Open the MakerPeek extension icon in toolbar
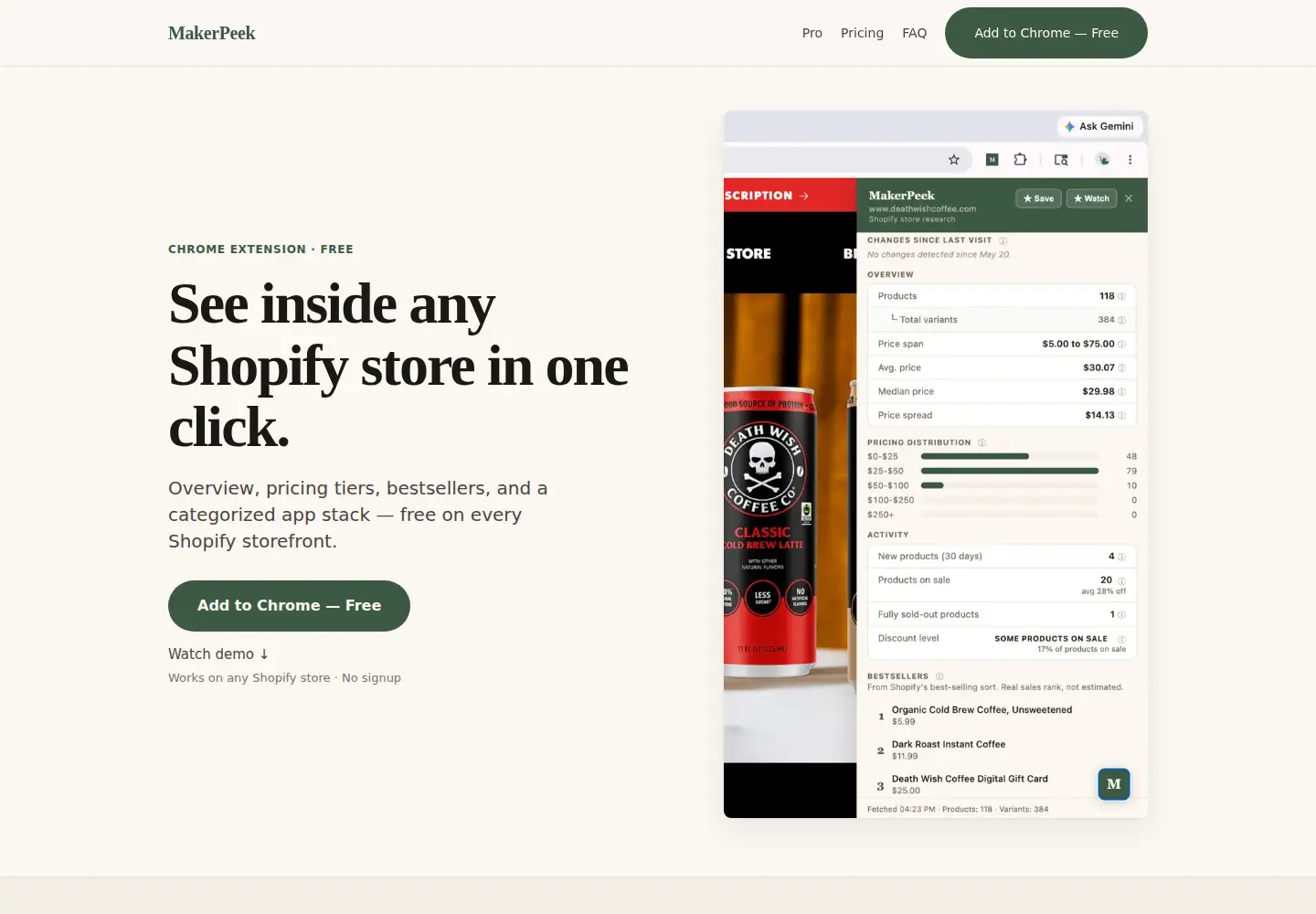 [992, 160]
